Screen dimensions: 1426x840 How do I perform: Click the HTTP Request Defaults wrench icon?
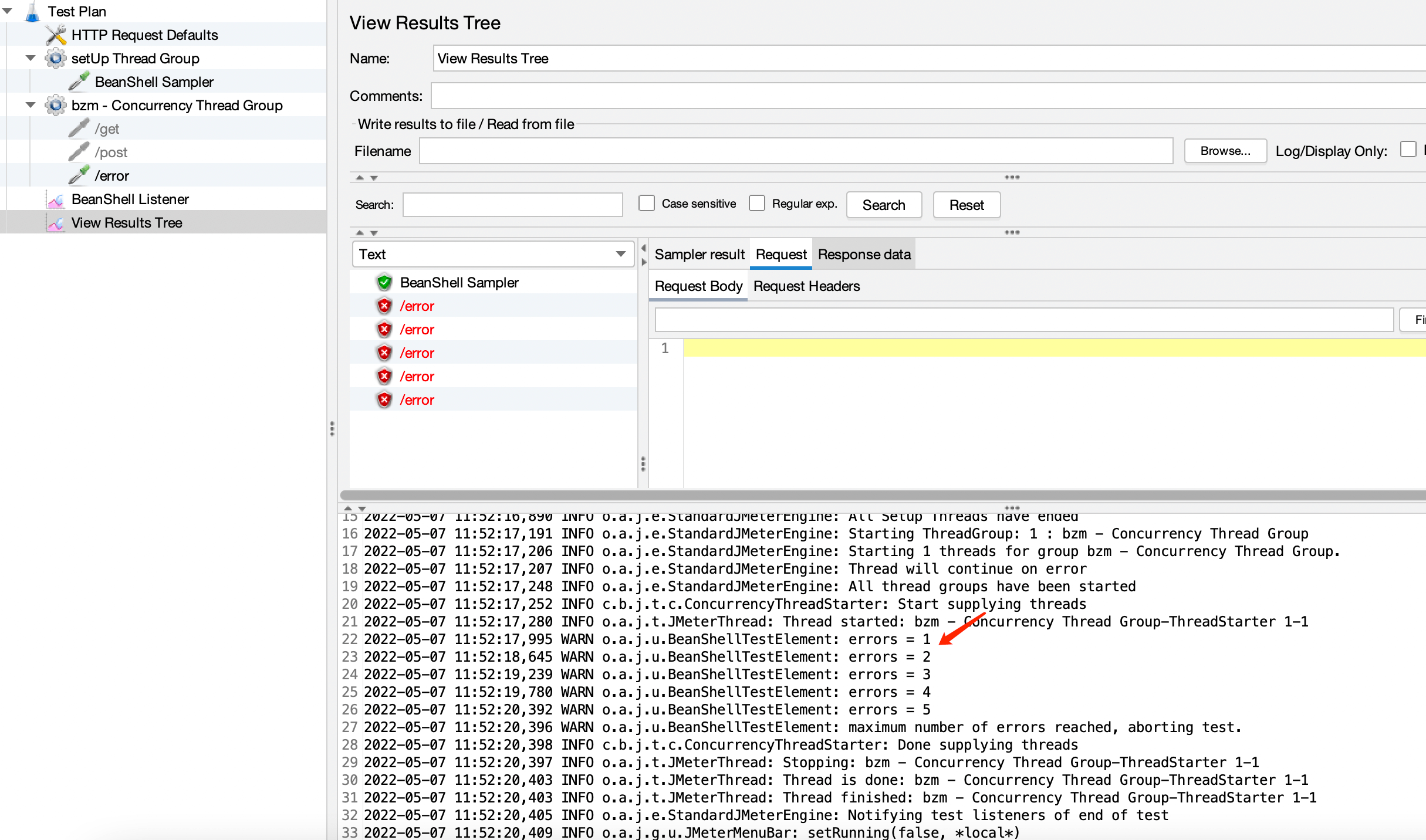[x=56, y=35]
